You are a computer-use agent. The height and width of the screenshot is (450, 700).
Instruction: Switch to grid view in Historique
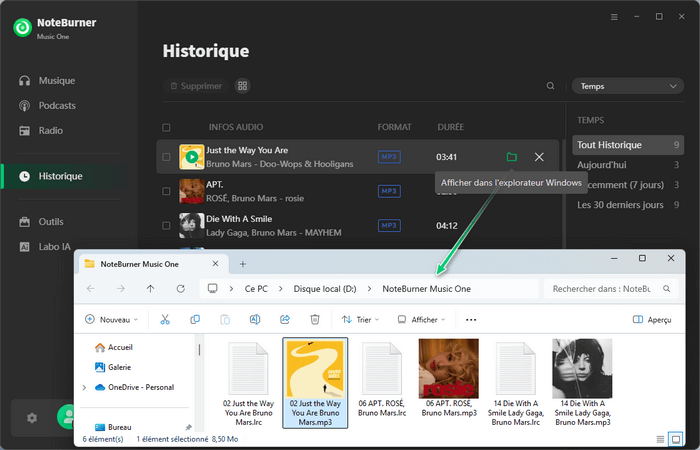pos(242,86)
